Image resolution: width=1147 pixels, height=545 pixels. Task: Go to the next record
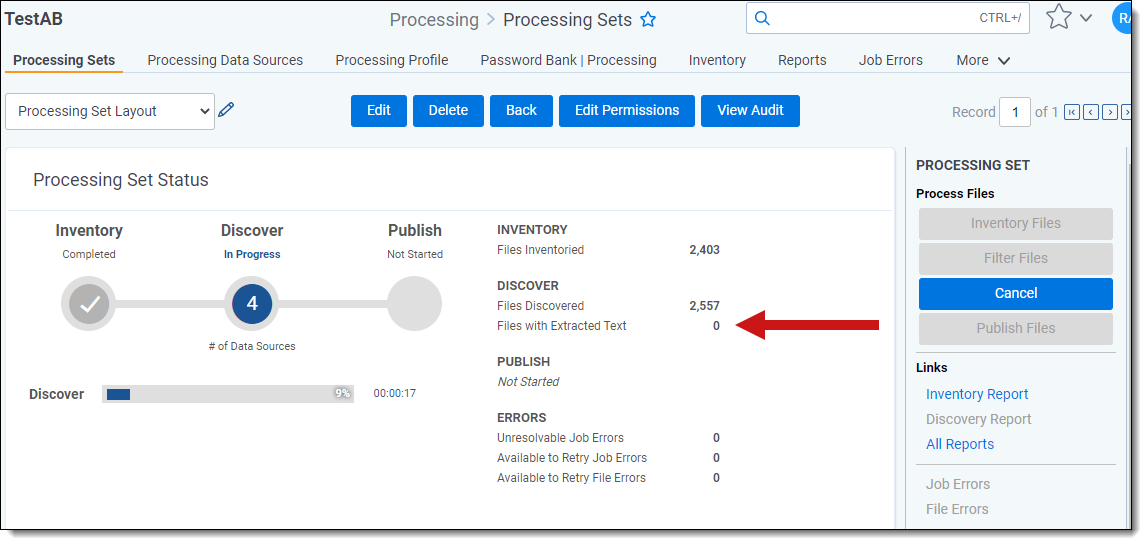[x=1110, y=112]
